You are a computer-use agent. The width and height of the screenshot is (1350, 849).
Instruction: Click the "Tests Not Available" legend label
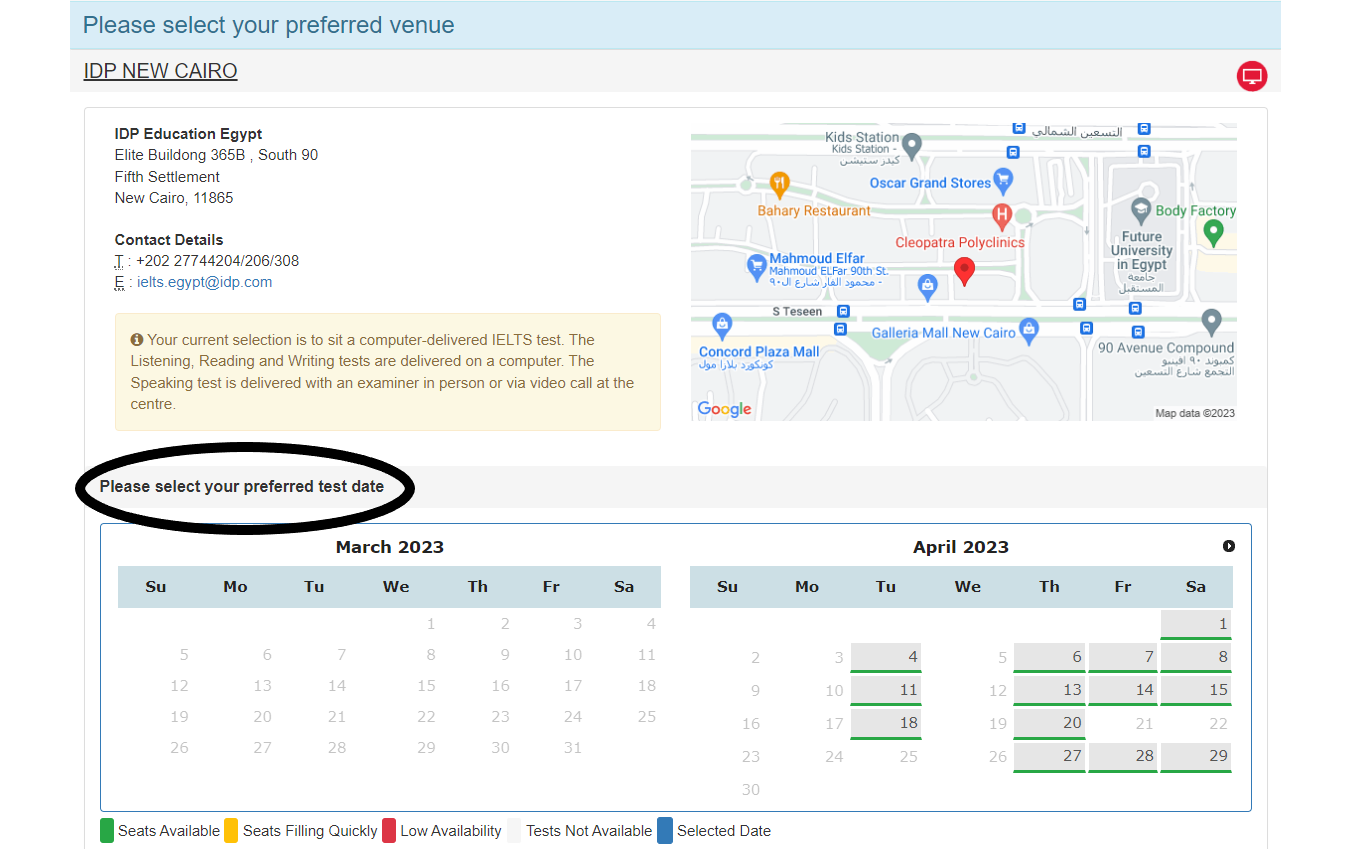click(589, 831)
